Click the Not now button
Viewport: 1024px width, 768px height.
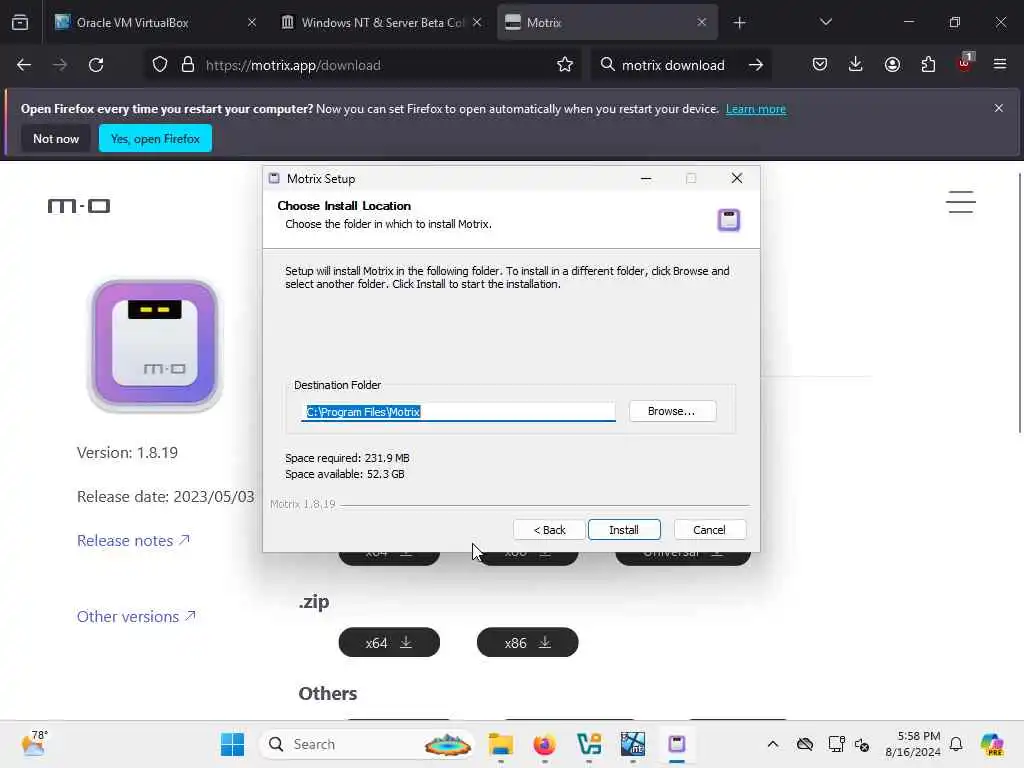coord(56,138)
